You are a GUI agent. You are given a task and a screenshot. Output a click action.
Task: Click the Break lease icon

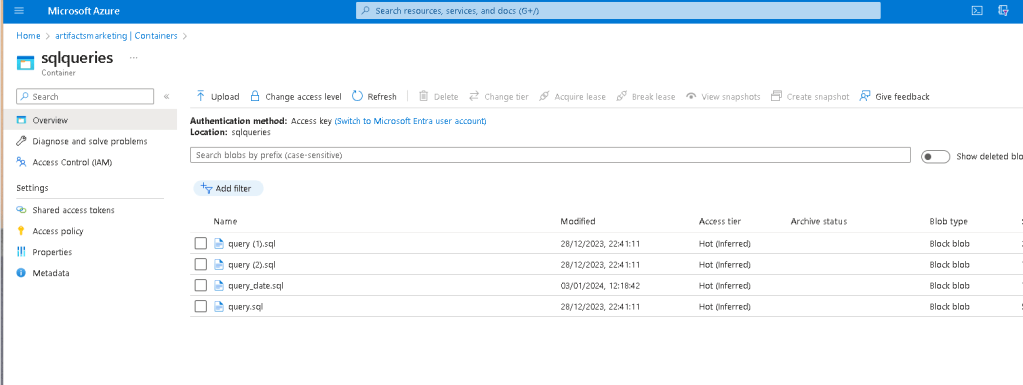[621, 96]
